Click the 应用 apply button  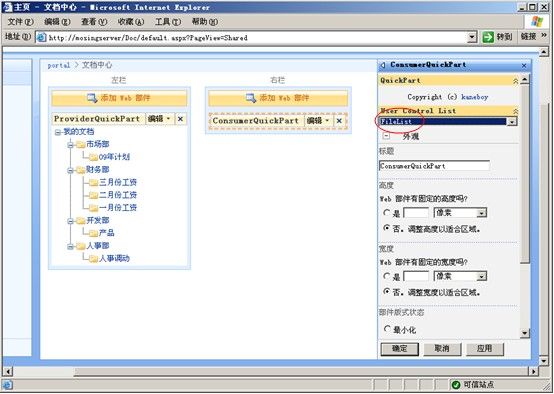484,349
